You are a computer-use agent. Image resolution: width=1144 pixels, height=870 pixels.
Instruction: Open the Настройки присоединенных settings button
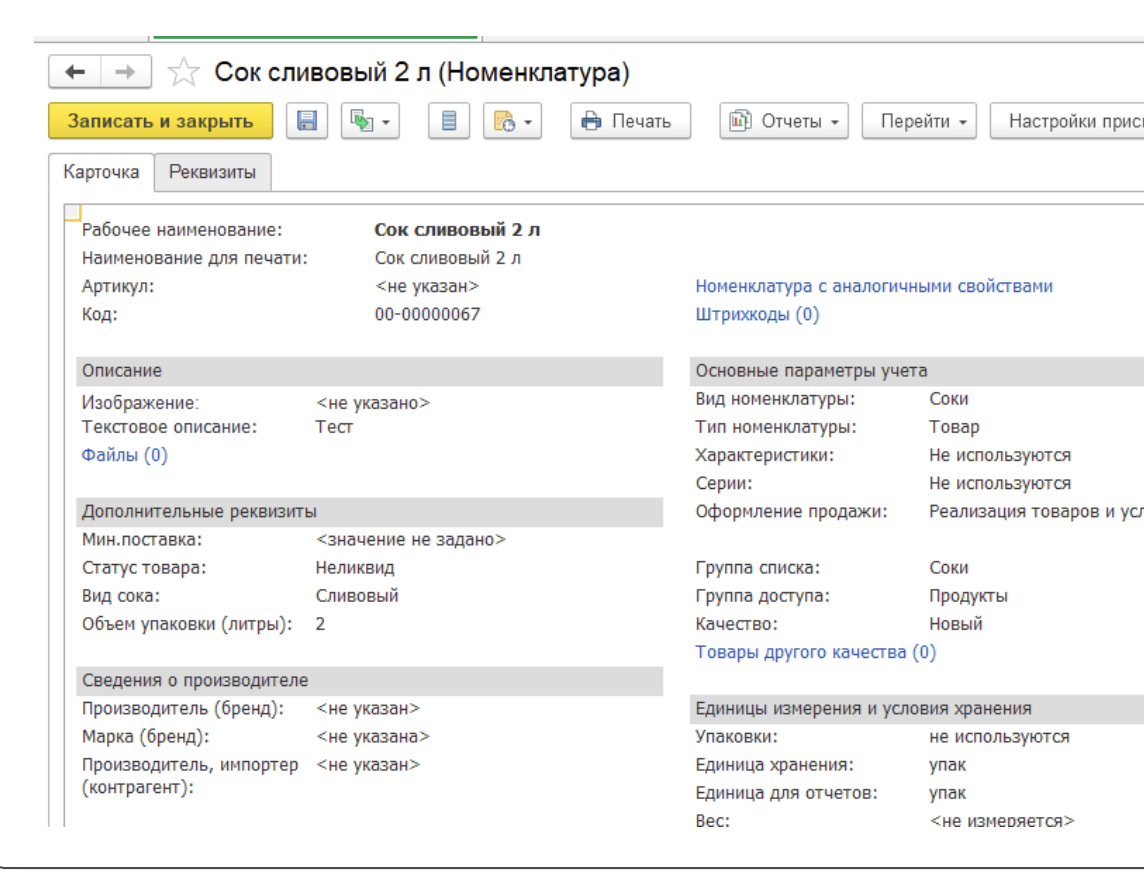pyautogui.click(x=1068, y=121)
